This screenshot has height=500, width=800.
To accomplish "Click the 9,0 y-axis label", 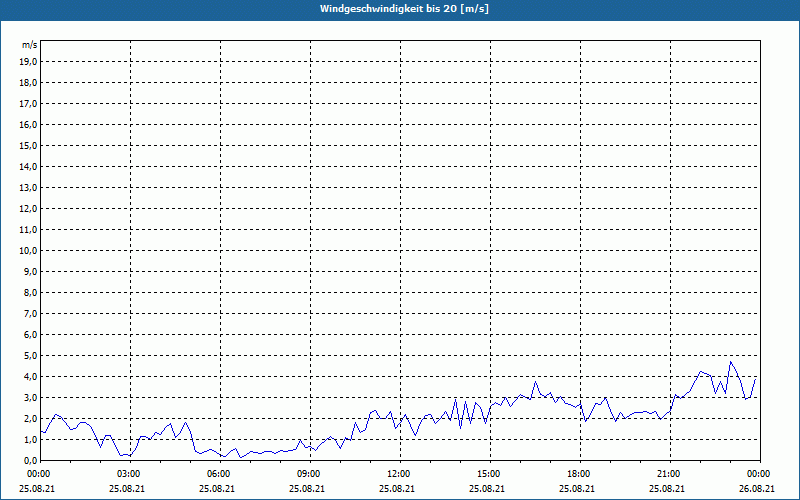I will pos(30,271).
